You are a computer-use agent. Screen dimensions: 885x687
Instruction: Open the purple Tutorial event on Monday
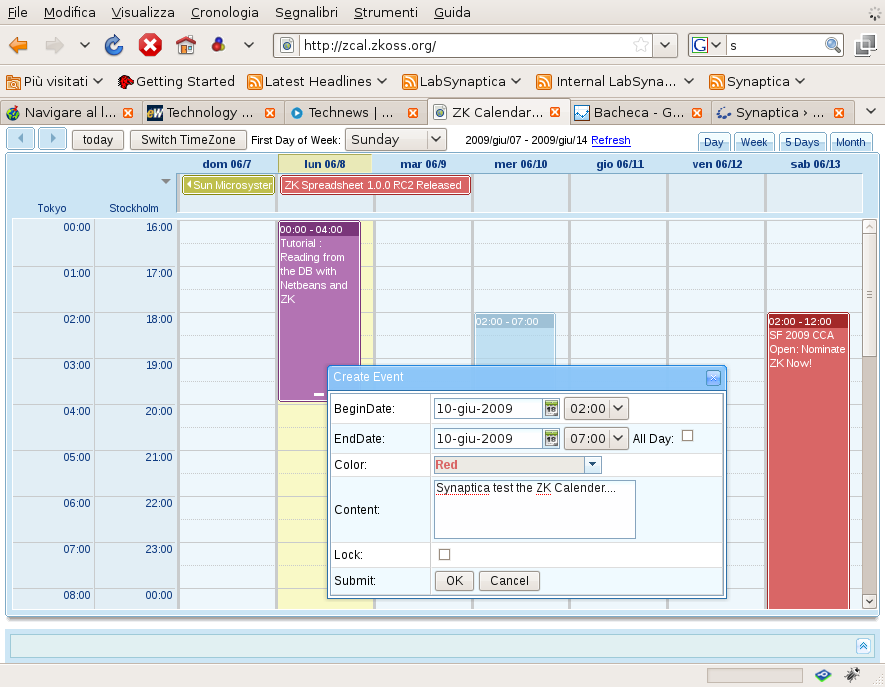tap(319, 311)
